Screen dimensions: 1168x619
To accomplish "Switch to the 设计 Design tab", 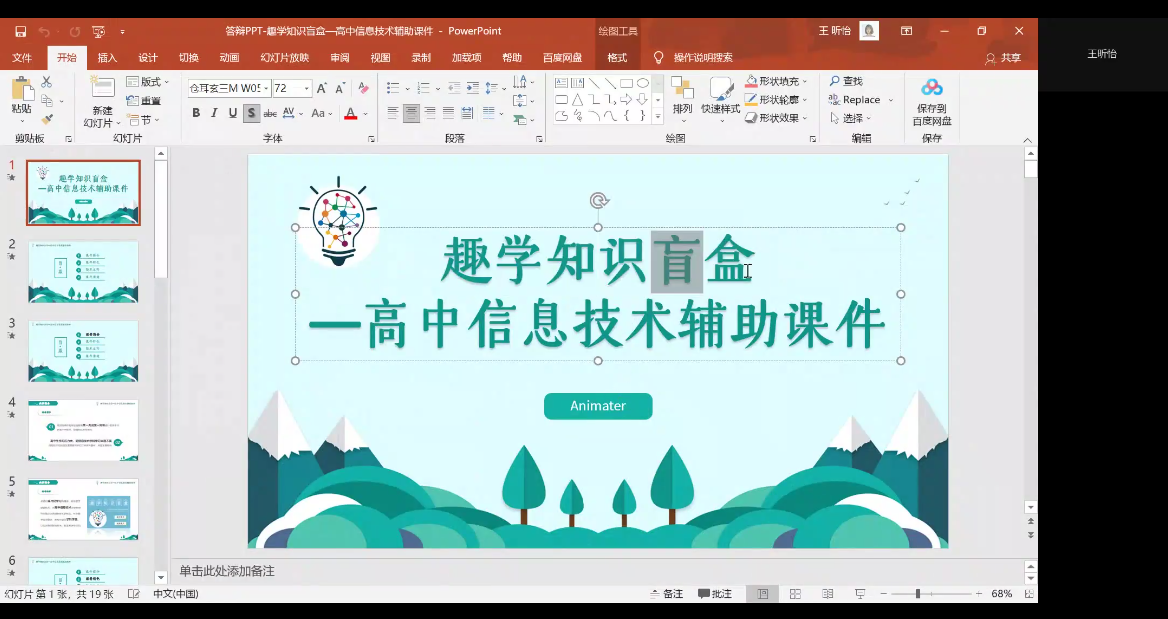I will tap(148, 57).
